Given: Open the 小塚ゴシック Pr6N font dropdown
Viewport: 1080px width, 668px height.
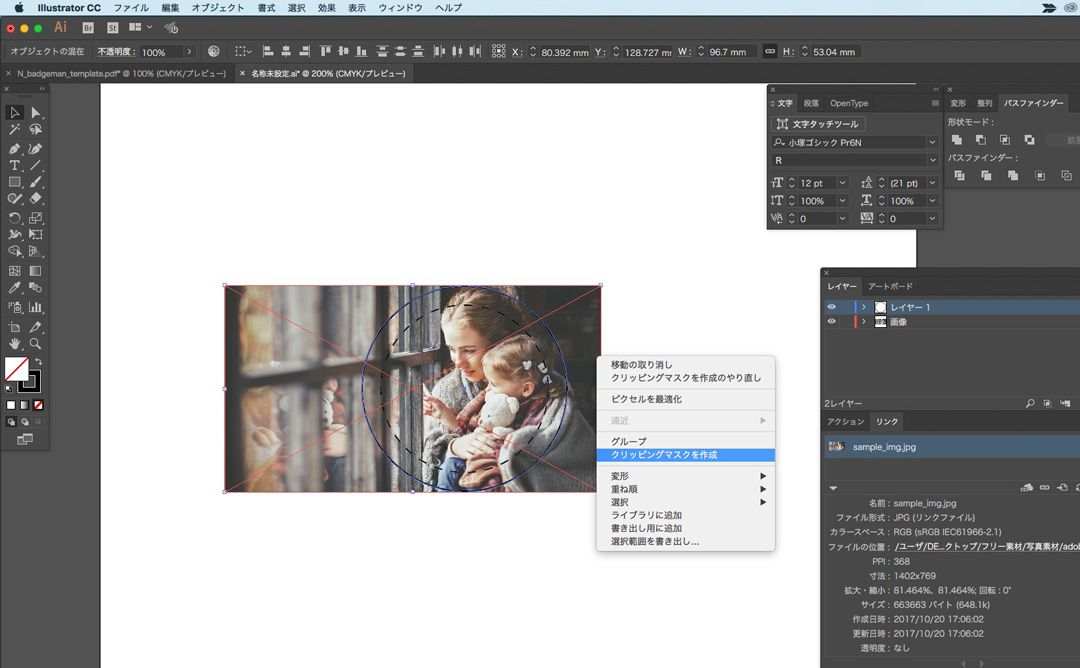Looking at the screenshot, I should [x=932, y=143].
